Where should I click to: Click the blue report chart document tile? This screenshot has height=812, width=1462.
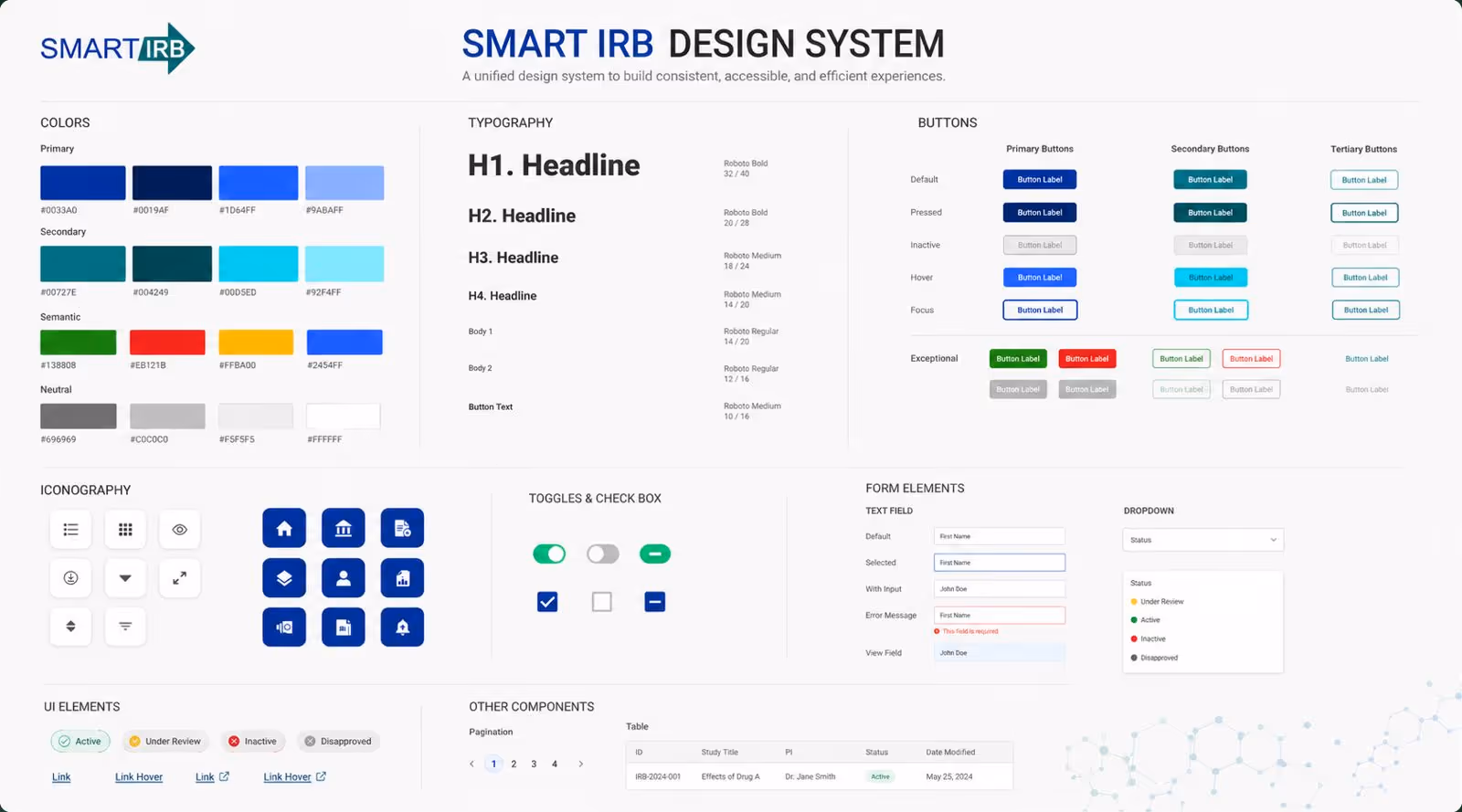click(x=403, y=578)
